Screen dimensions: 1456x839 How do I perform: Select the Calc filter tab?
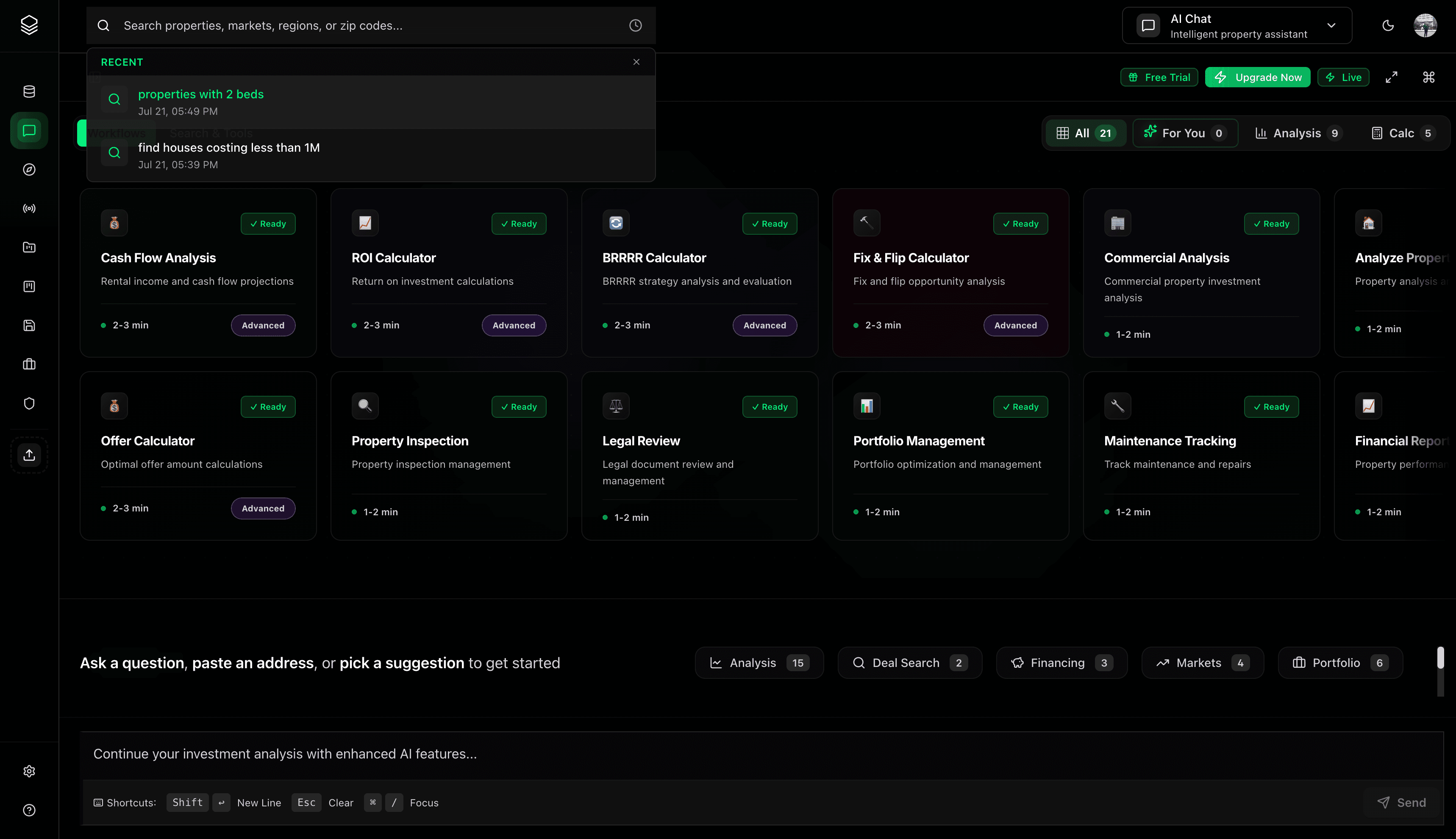pyautogui.click(x=1401, y=133)
